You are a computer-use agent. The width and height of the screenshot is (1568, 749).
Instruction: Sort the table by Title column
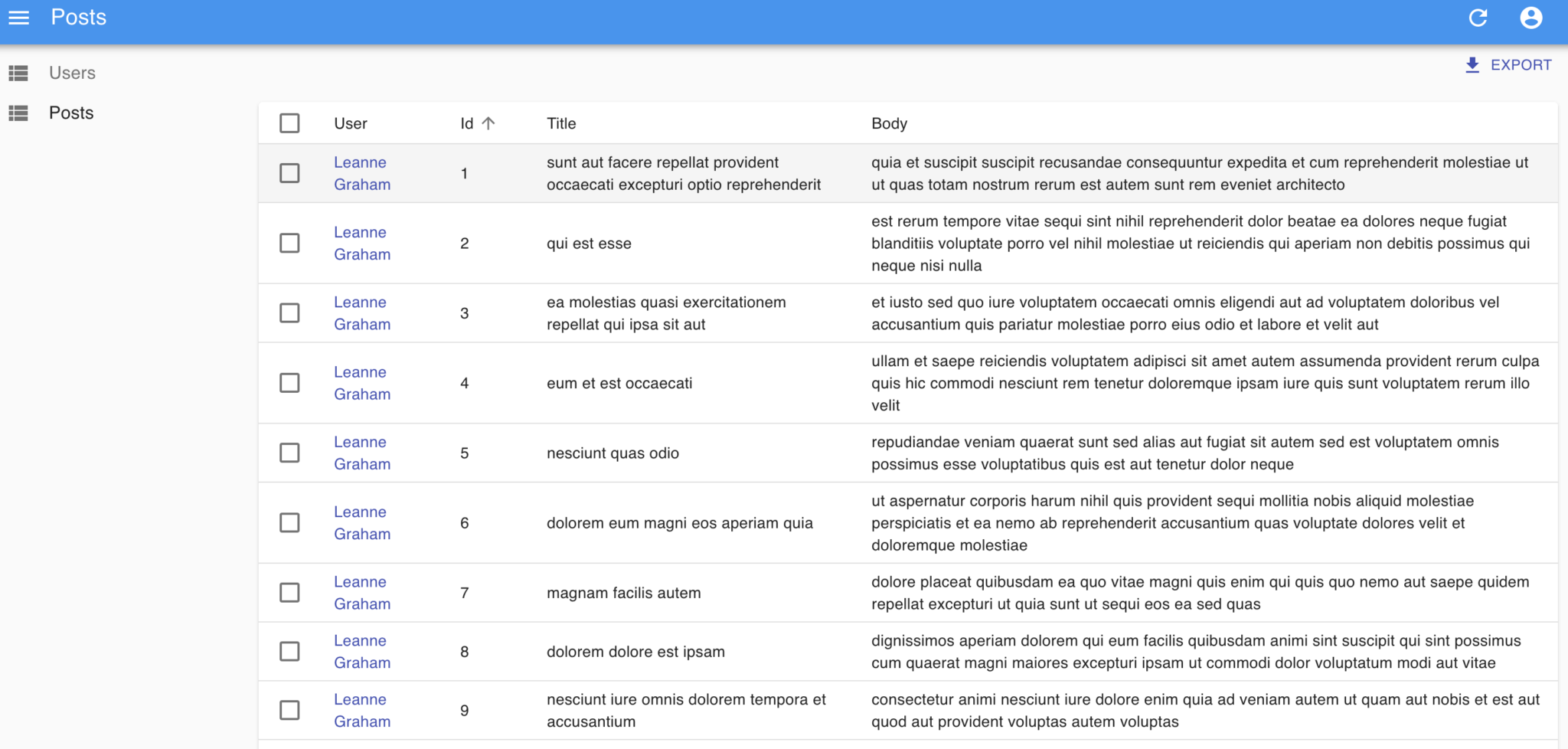[x=561, y=123]
